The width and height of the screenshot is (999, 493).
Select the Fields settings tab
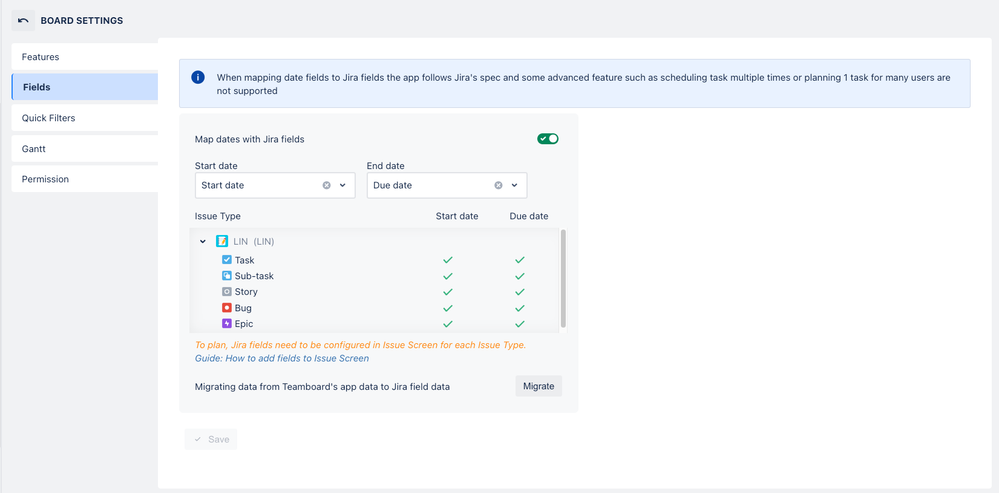point(85,87)
